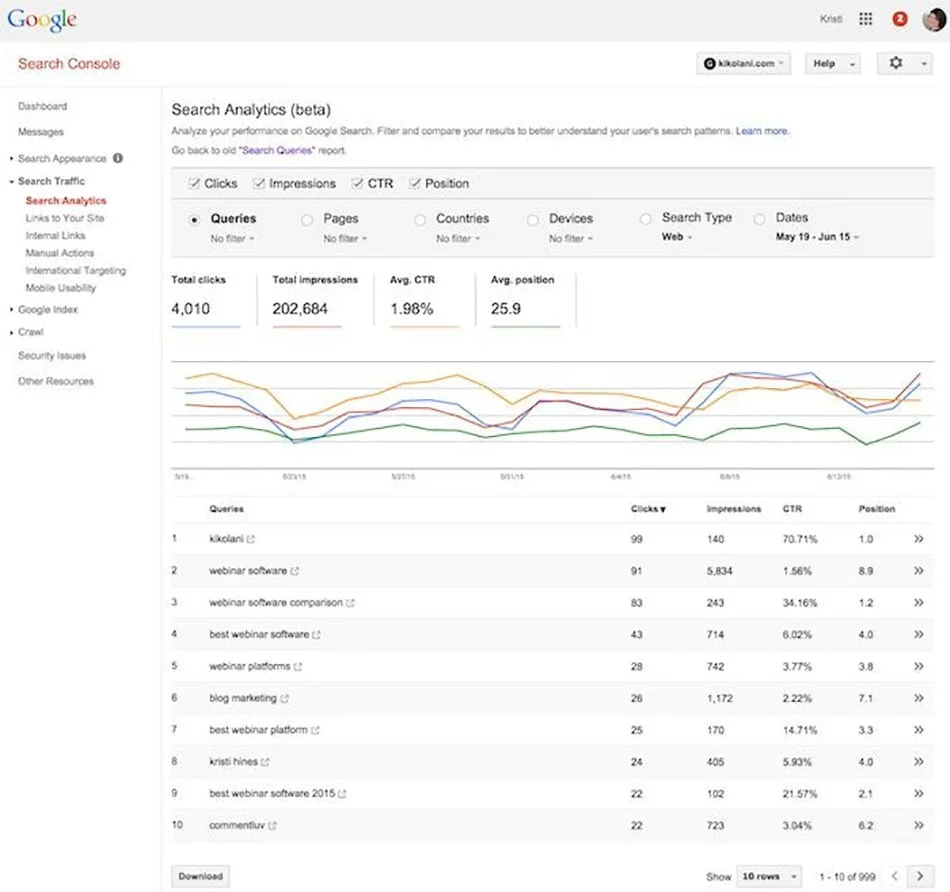The image size is (950, 892).
Task: Uncheck the Position checkbox
Action: pos(415,183)
